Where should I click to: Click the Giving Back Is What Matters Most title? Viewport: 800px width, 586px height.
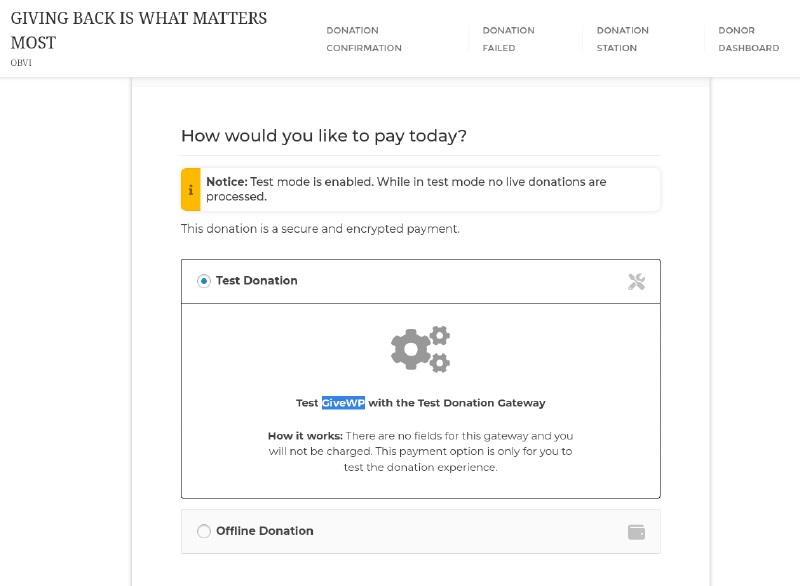pos(139,30)
